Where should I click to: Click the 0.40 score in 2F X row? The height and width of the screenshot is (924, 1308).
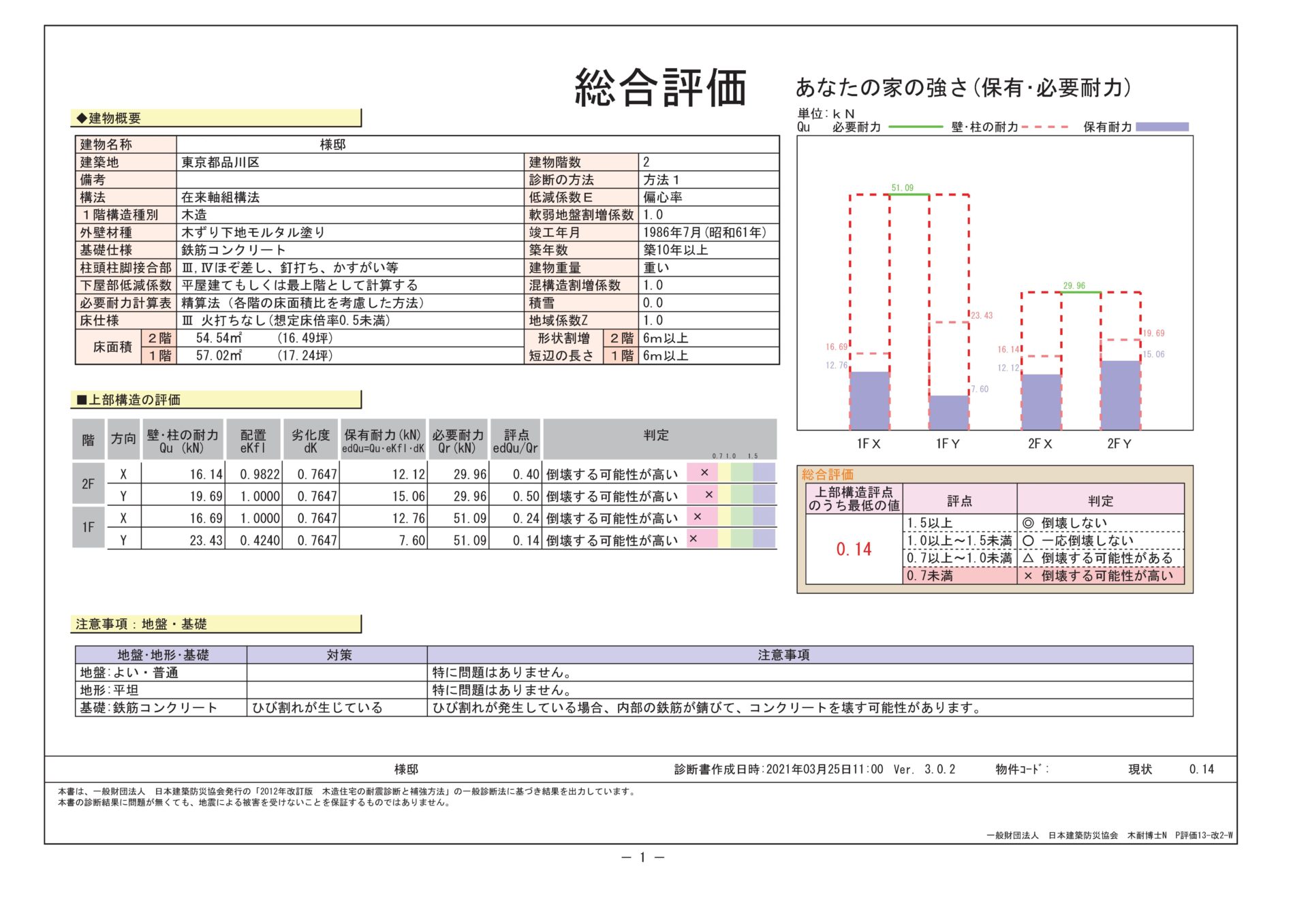coord(526,475)
